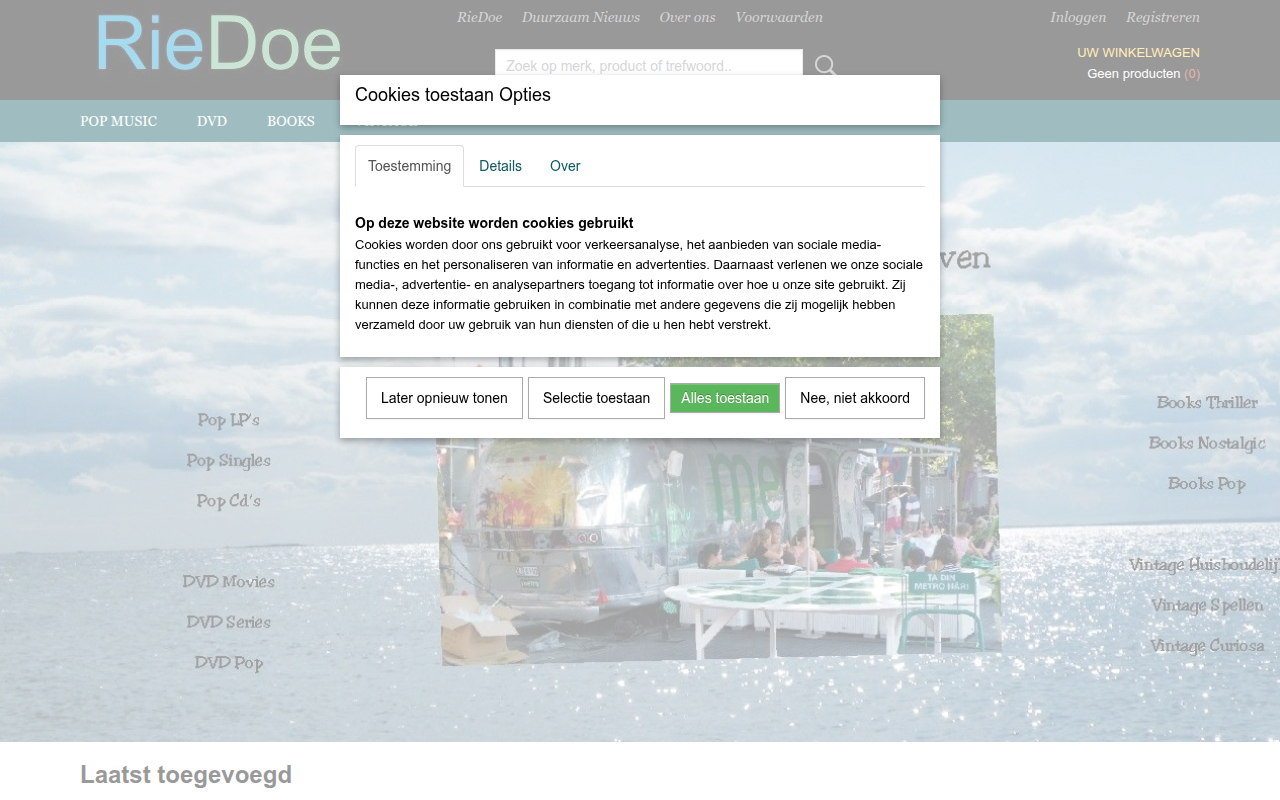The width and height of the screenshot is (1280, 800).
Task: Browse Pop Singles category
Action: (229, 460)
